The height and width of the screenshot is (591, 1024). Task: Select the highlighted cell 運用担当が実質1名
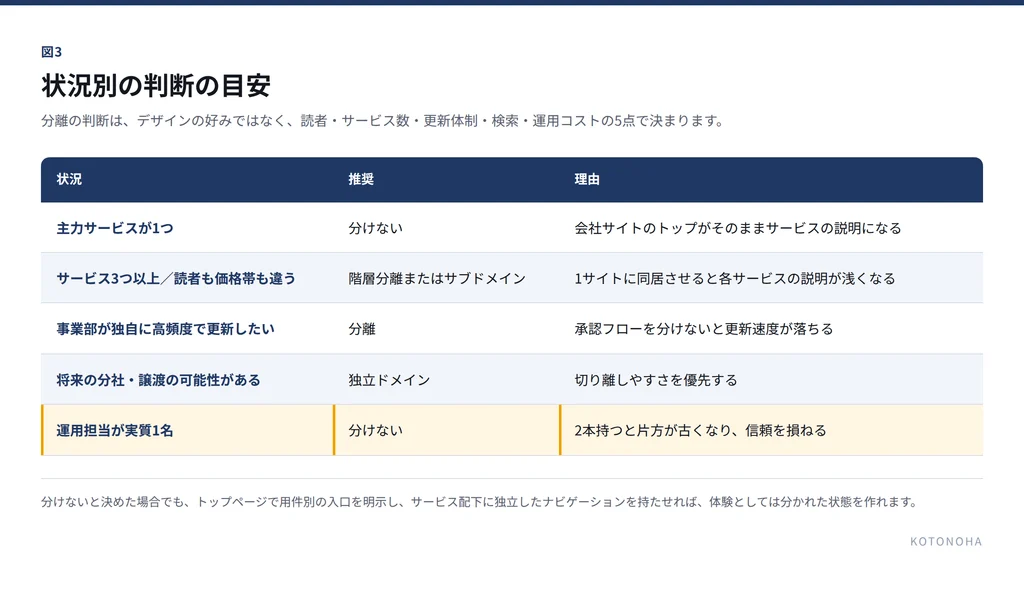115,430
